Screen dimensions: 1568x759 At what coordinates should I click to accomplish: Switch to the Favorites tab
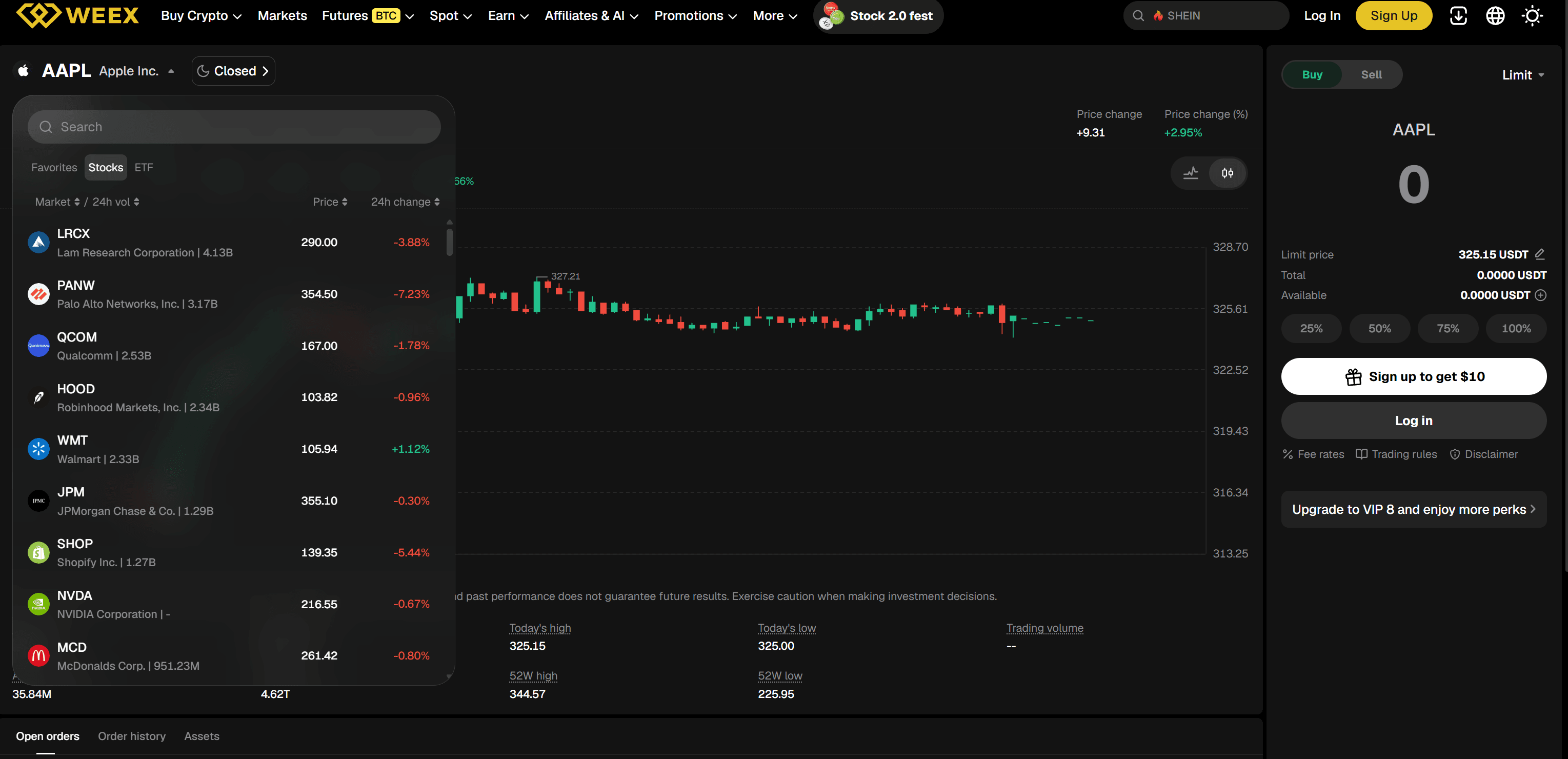(54, 167)
